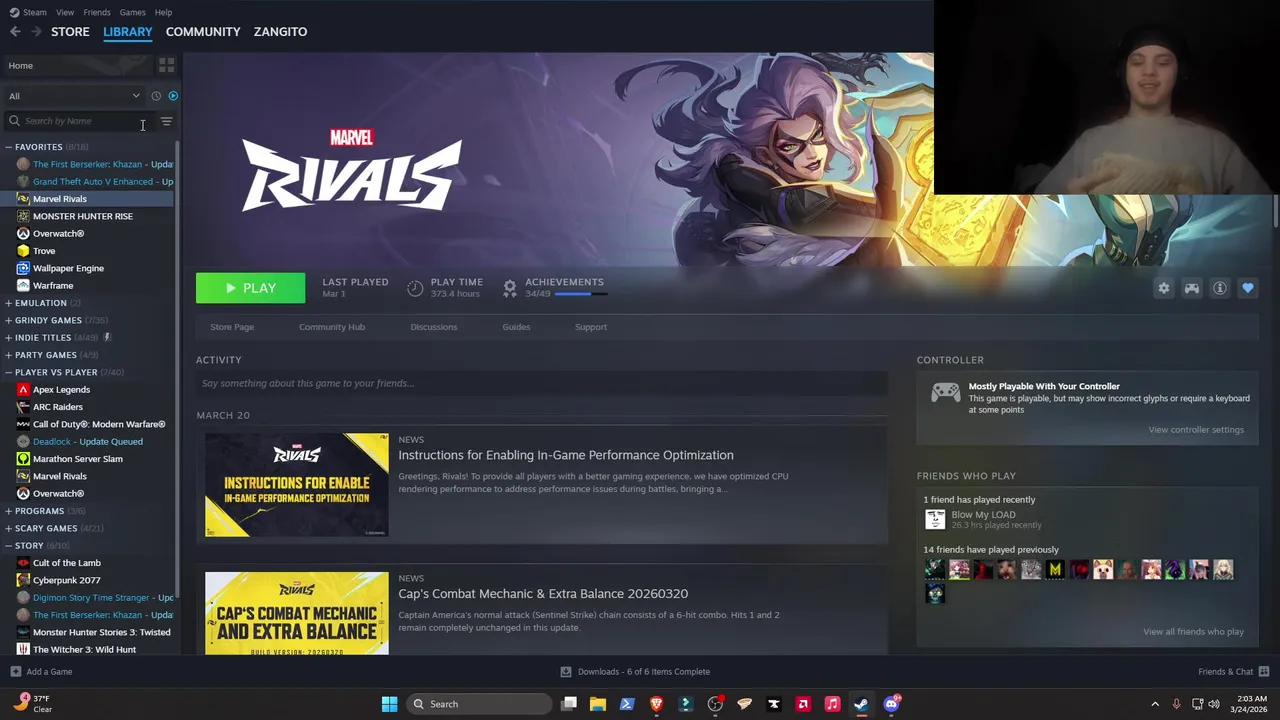Click the achievements trophy icon
Image resolution: width=1280 pixels, height=720 pixels.
click(x=510, y=288)
